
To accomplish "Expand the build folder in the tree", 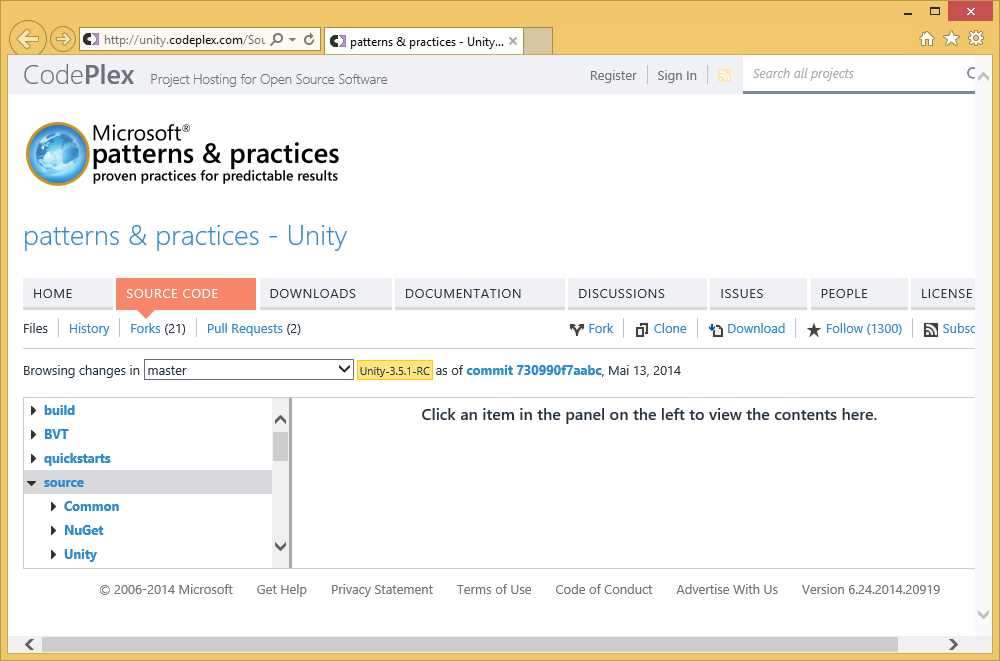I will (x=35, y=410).
